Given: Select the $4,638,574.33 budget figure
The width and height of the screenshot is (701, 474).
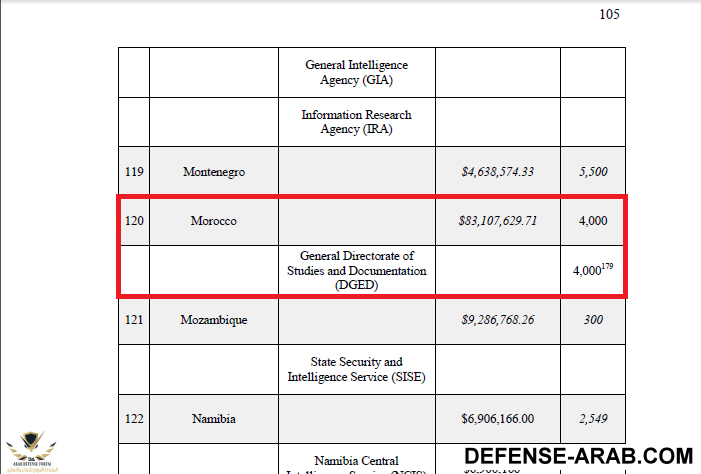Looking at the screenshot, I should (x=498, y=172).
